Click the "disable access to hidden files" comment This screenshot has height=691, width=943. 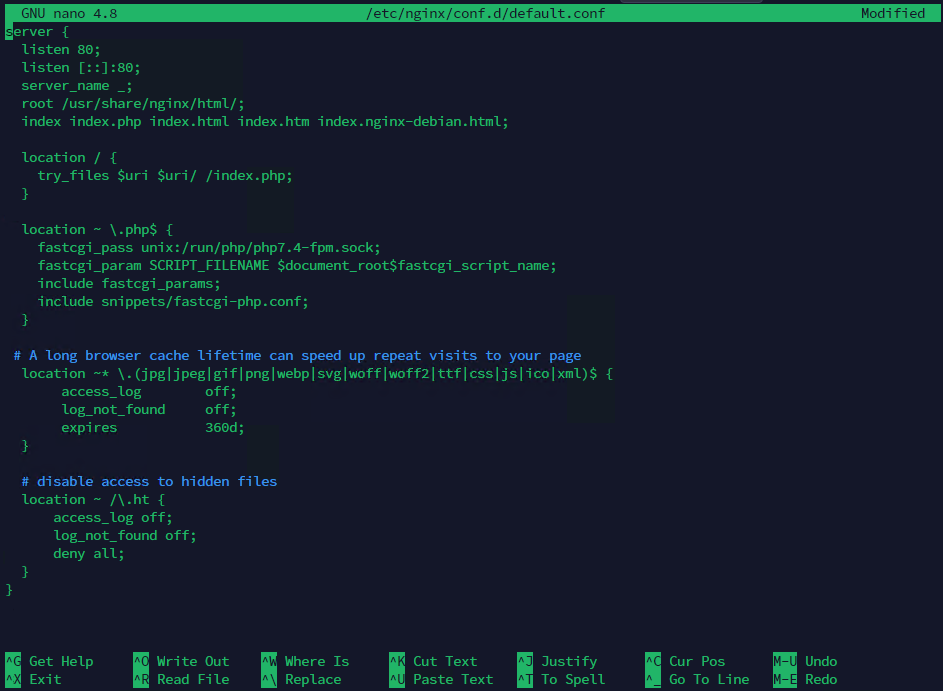pos(149,482)
